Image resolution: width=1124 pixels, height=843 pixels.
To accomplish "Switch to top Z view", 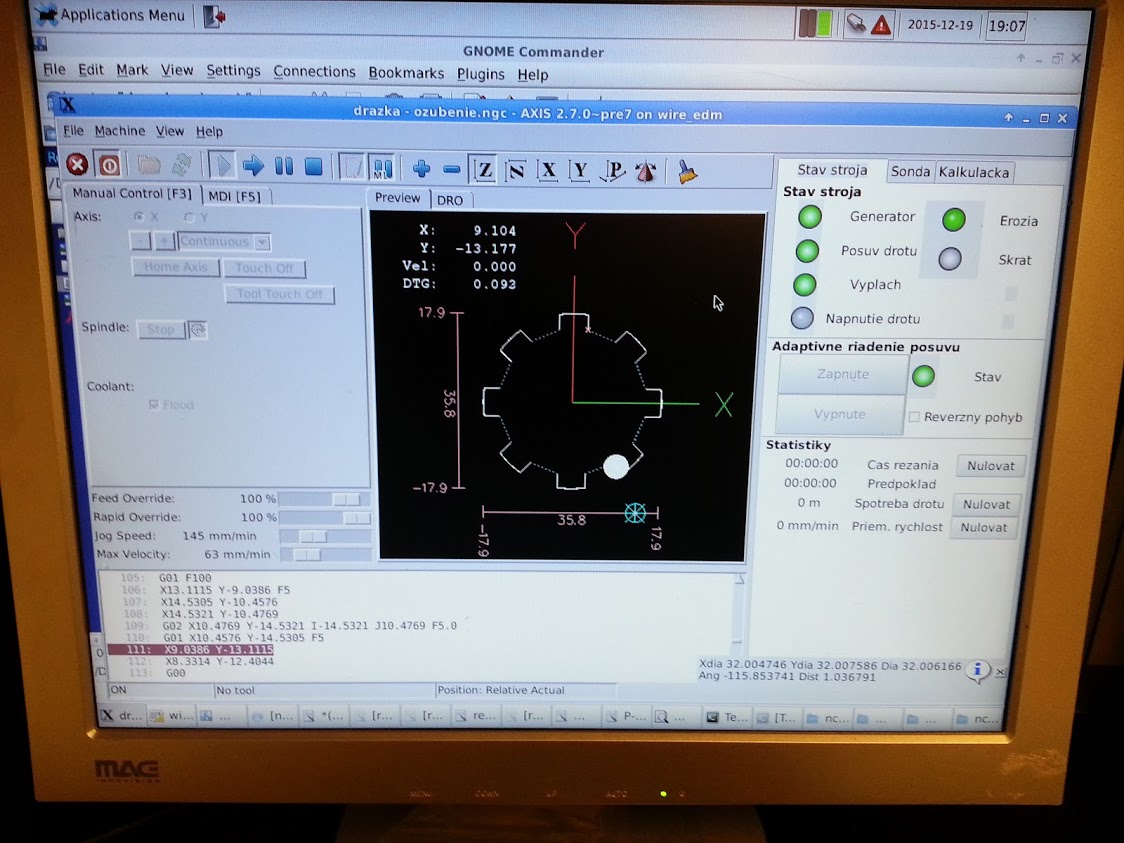I will [x=484, y=170].
